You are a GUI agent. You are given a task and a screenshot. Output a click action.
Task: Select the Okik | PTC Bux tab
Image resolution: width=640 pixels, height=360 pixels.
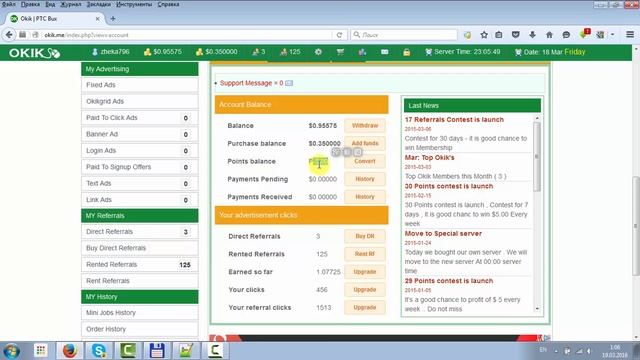pyautogui.click(x=55, y=18)
